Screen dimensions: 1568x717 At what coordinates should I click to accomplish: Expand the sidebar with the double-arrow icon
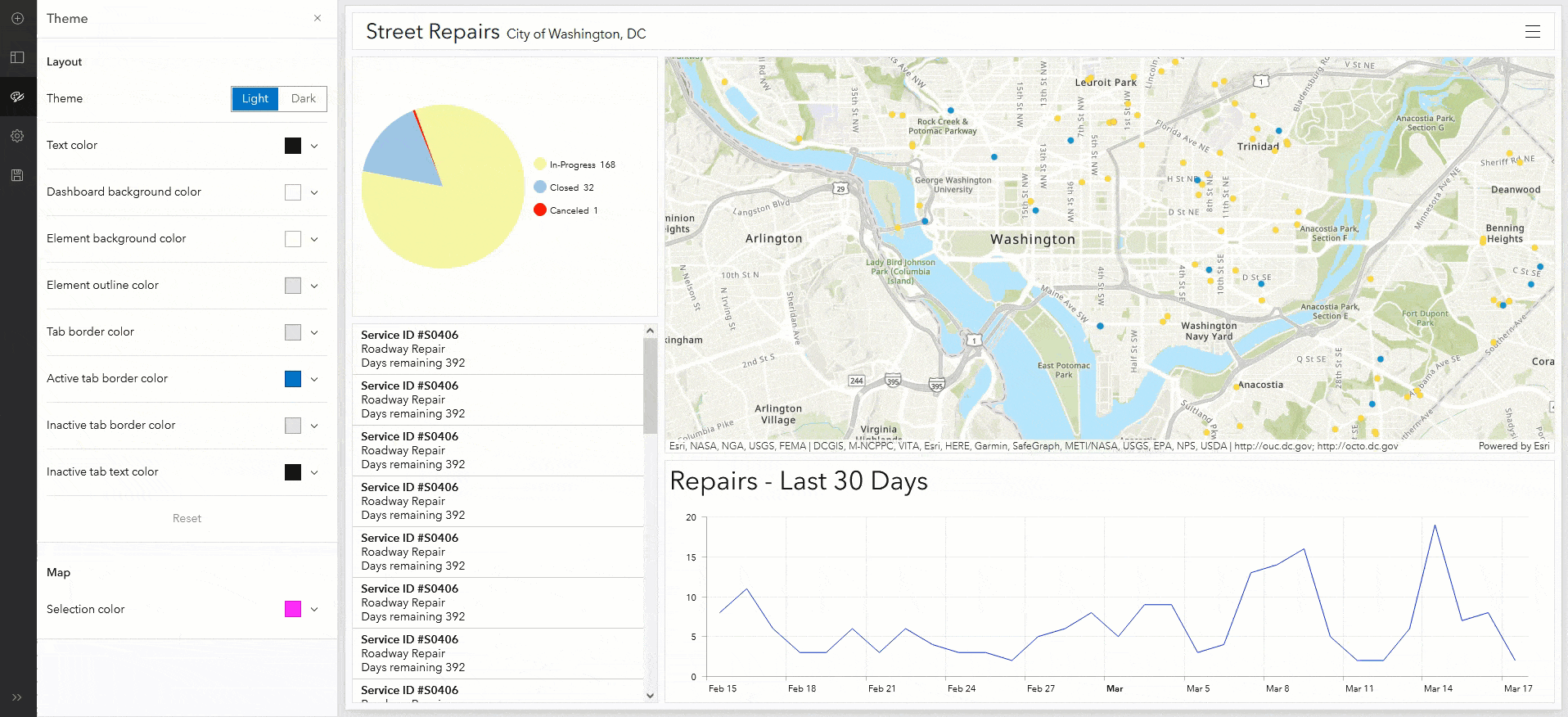17,697
